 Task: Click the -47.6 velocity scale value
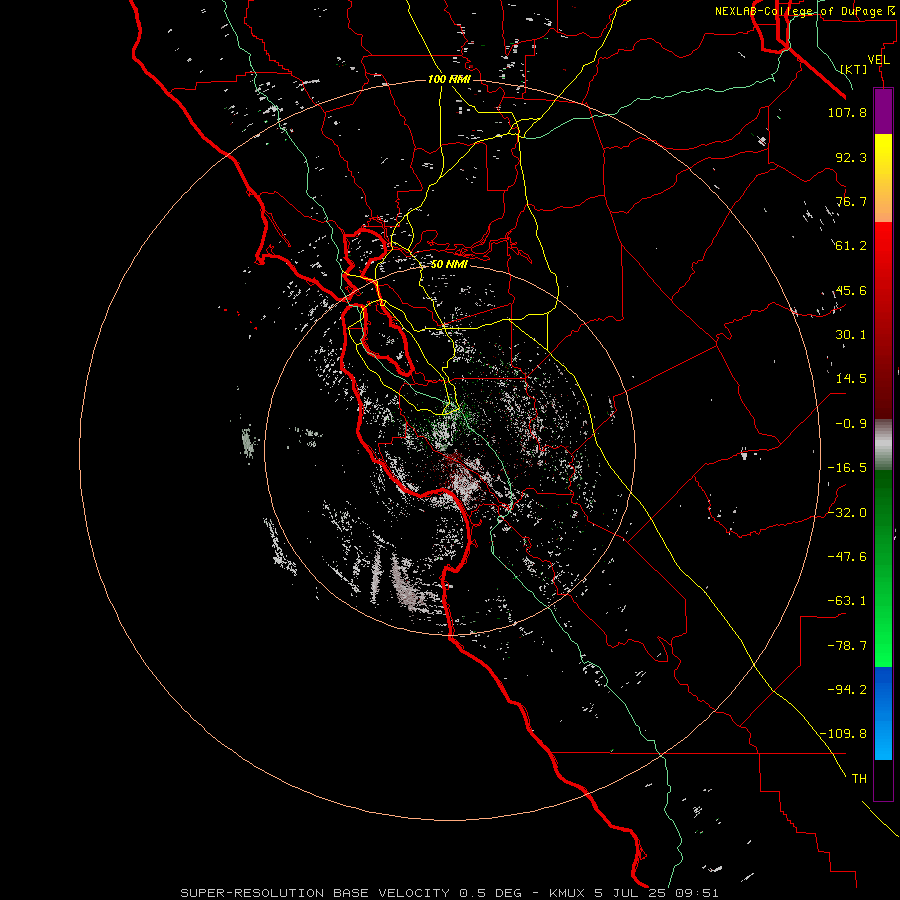[x=847, y=557]
